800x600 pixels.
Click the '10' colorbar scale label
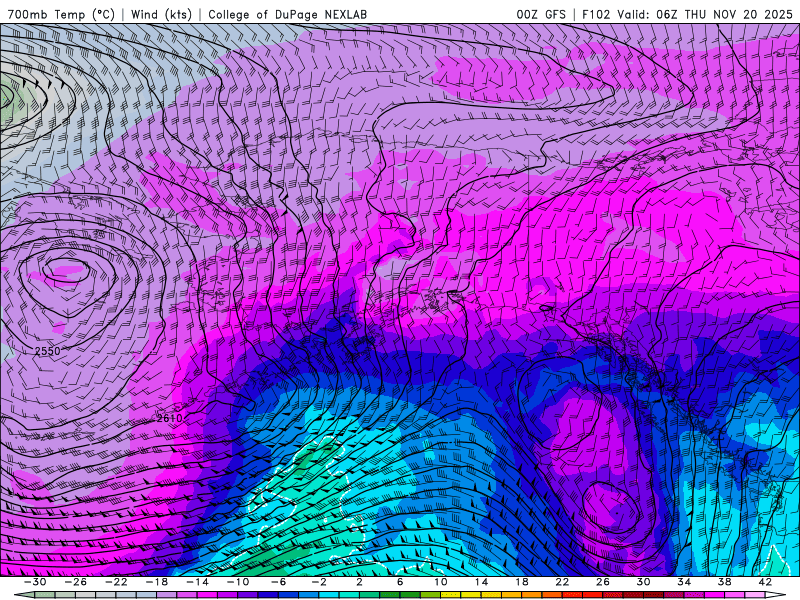441,582
